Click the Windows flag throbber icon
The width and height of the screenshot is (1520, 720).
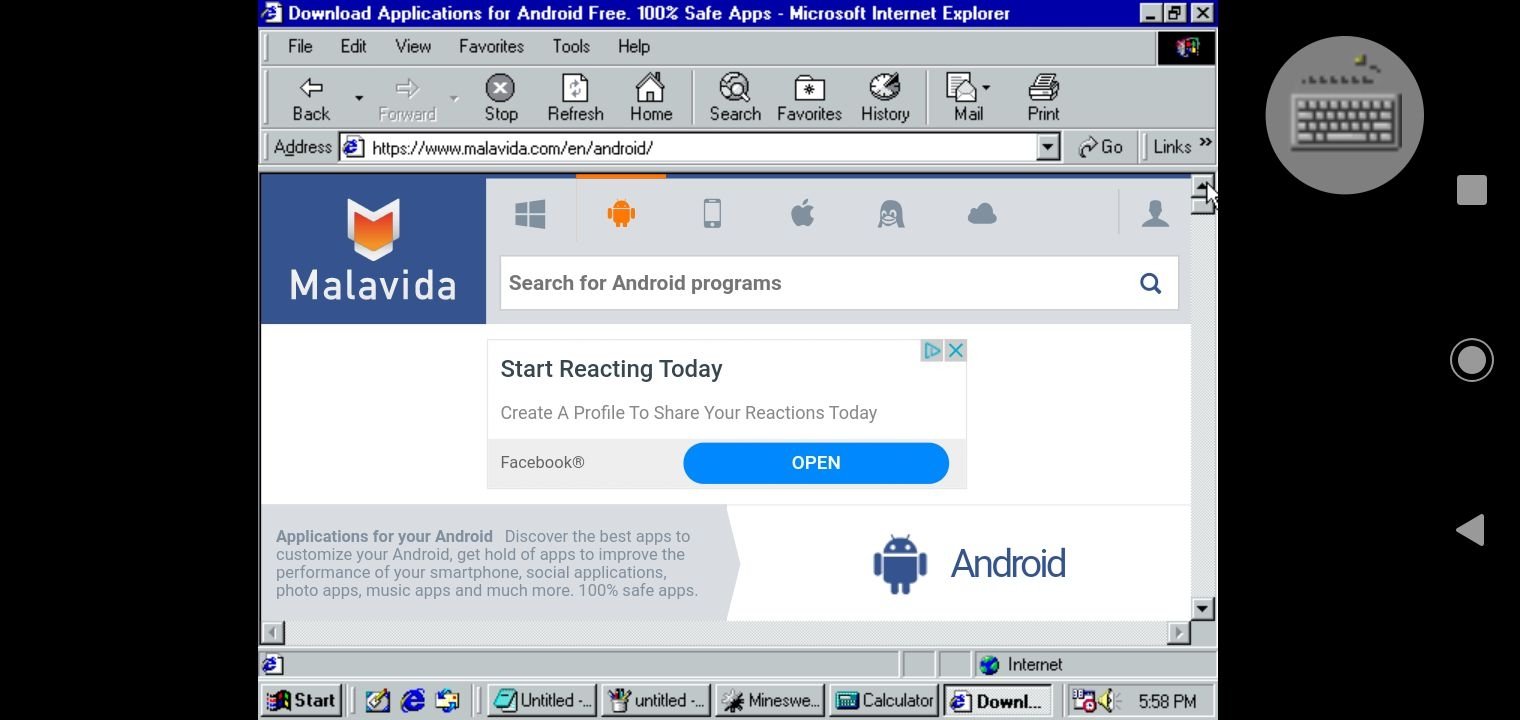tap(1186, 47)
